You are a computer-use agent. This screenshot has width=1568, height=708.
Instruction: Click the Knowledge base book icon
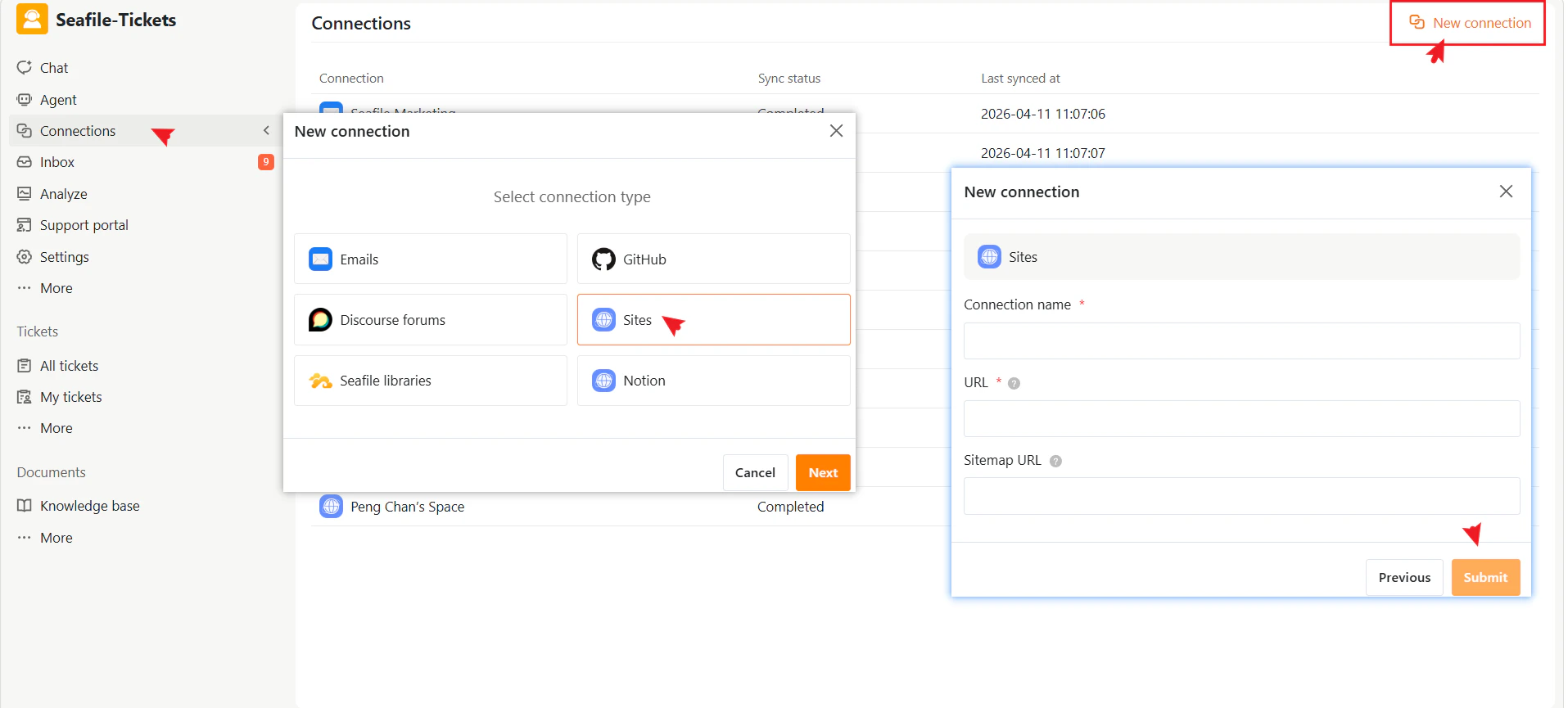coord(25,506)
